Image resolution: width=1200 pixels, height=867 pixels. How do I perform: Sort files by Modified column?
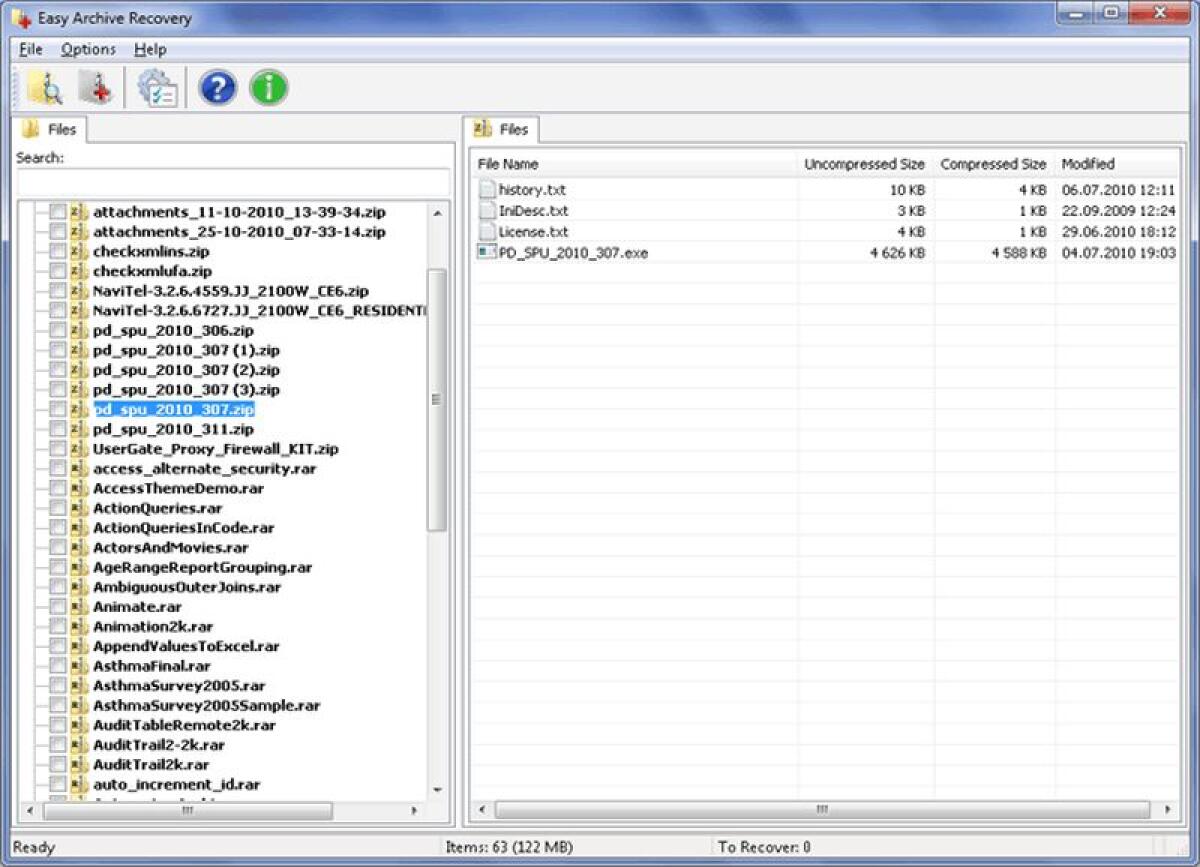[1088, 164]
